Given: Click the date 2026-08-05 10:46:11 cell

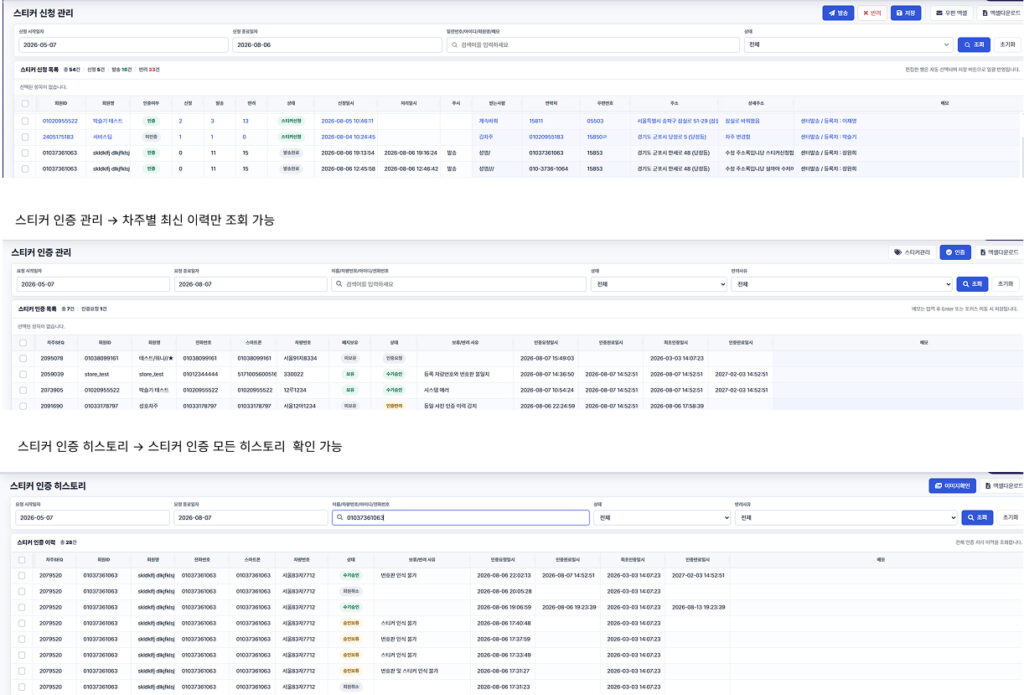Looking at the screenshot, I should [347, 121].
